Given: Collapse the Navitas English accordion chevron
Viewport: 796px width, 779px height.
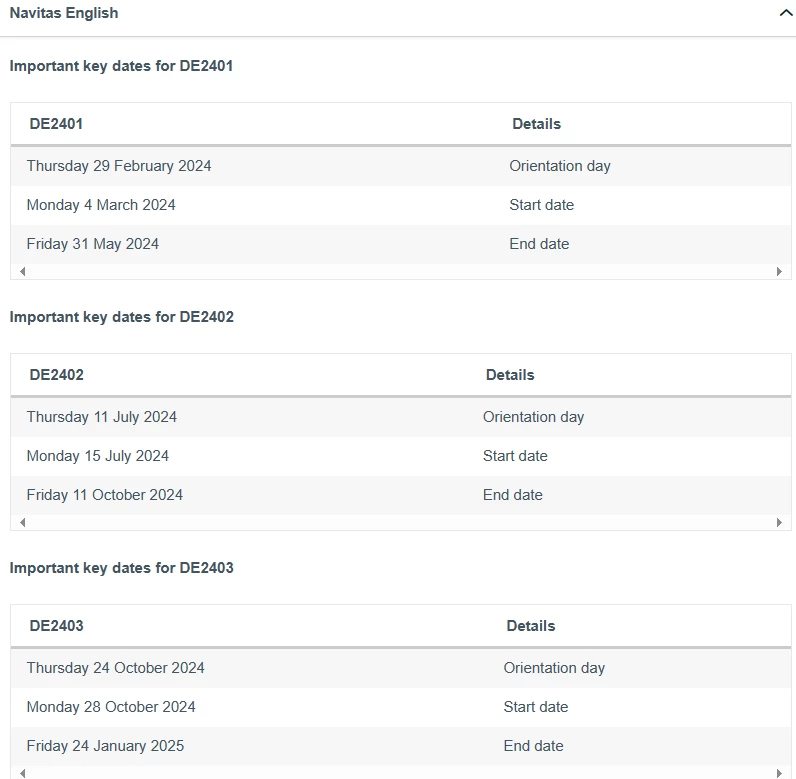Looking at the screenshot, I should click(x=785, y=13).
